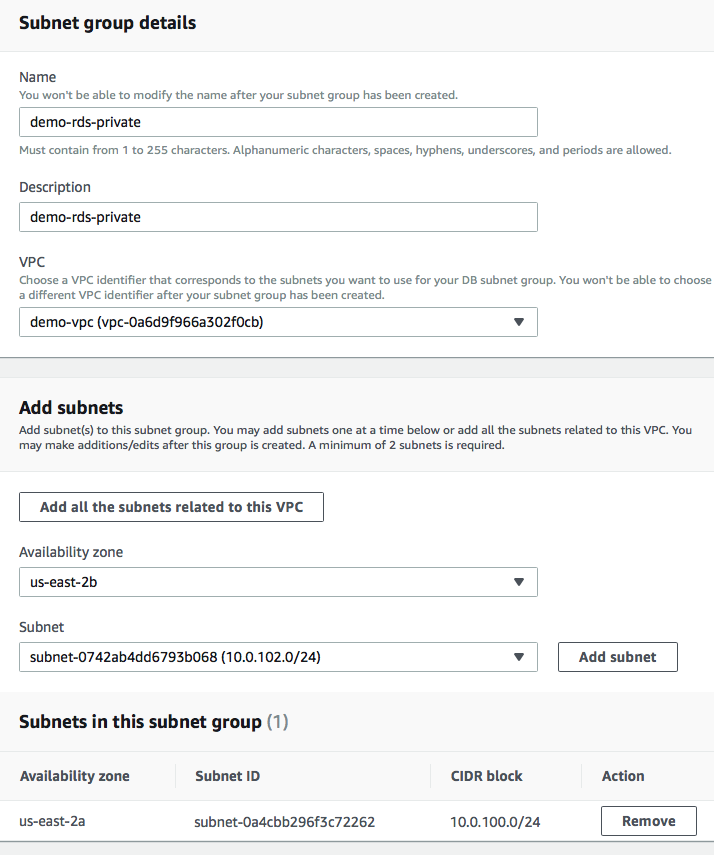Remove the us-east-2a subnet from the group
Screen dimensions: 714x855
point(648,821)
